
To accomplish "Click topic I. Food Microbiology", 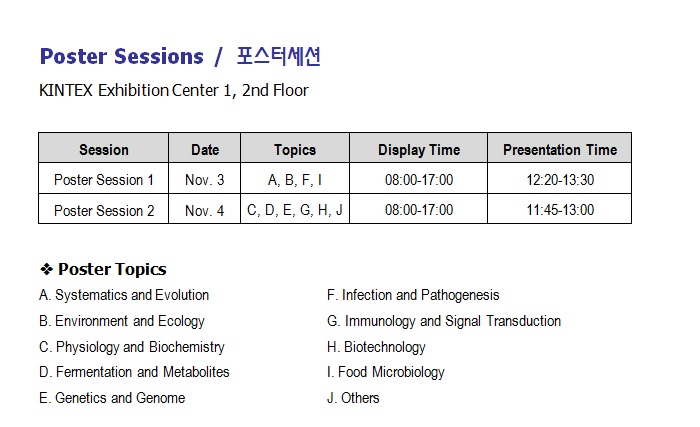I will click(x=386, y=372).
